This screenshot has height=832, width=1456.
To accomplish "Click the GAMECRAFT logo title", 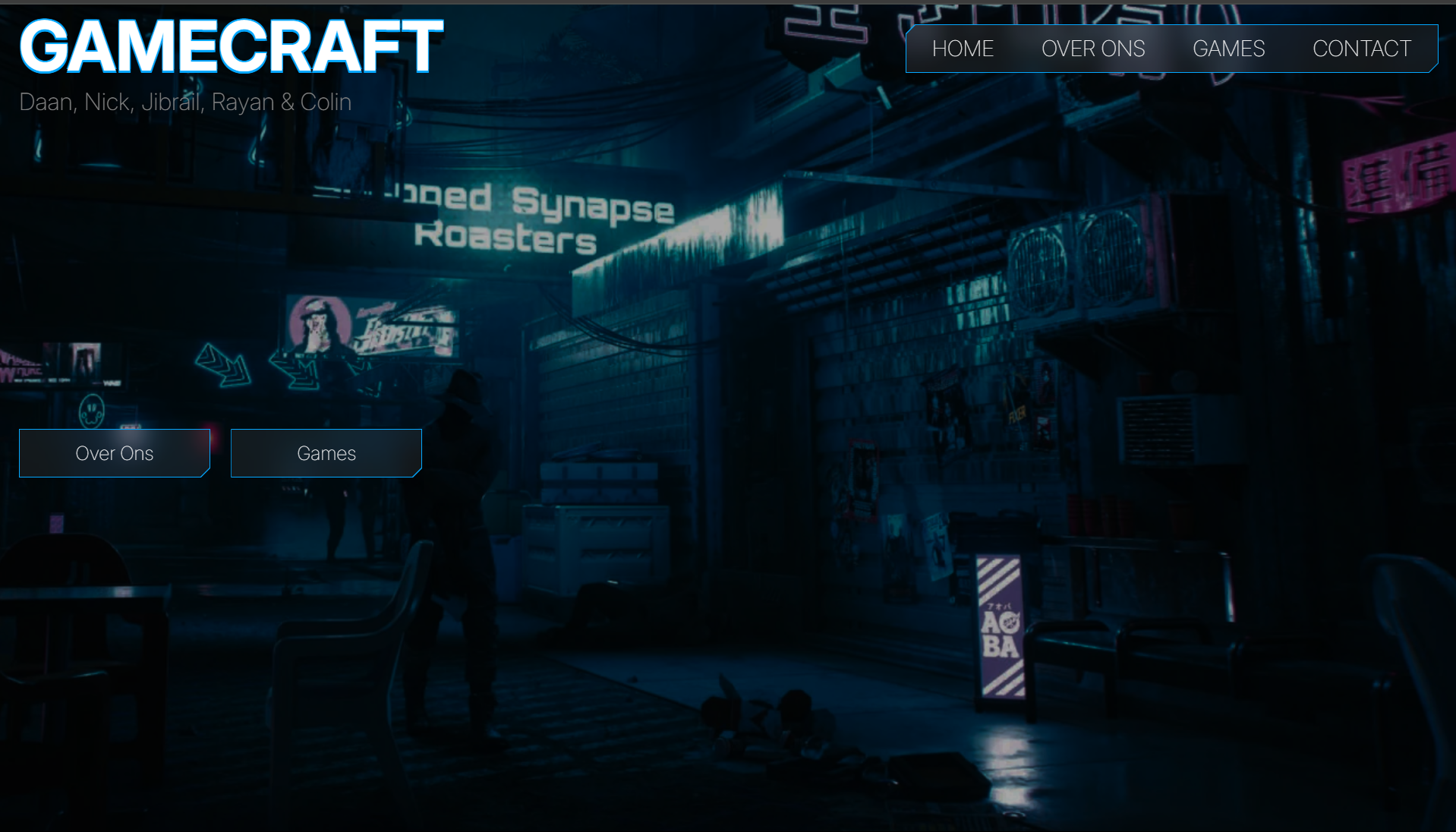I will [232, 47].
